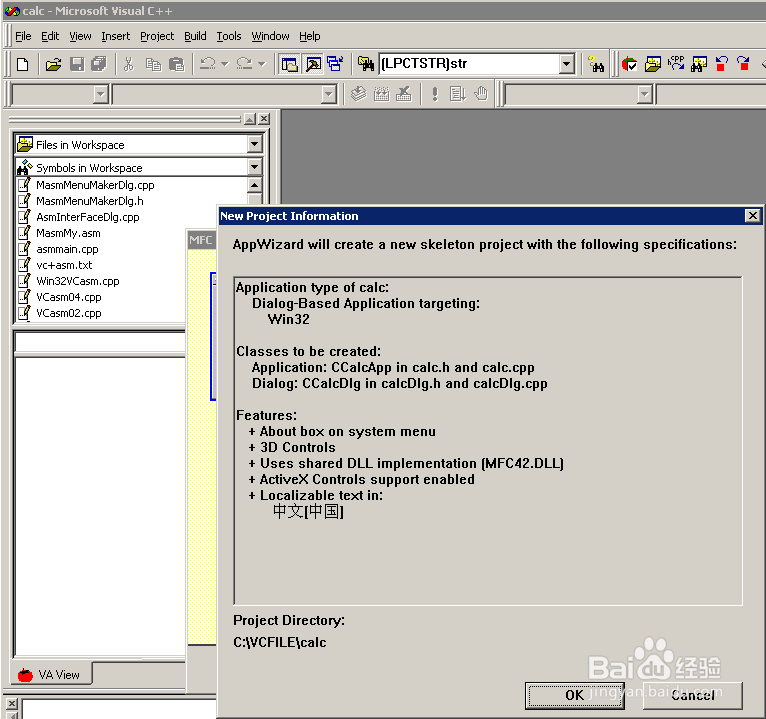Click the workspace panel expand arrow button
The image size is (766, 719).
coord(250,119)
